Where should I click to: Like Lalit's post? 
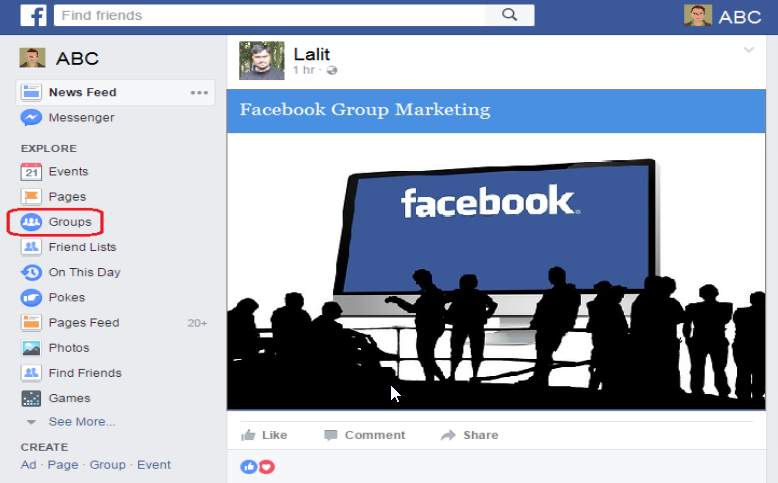coord(264,435)
